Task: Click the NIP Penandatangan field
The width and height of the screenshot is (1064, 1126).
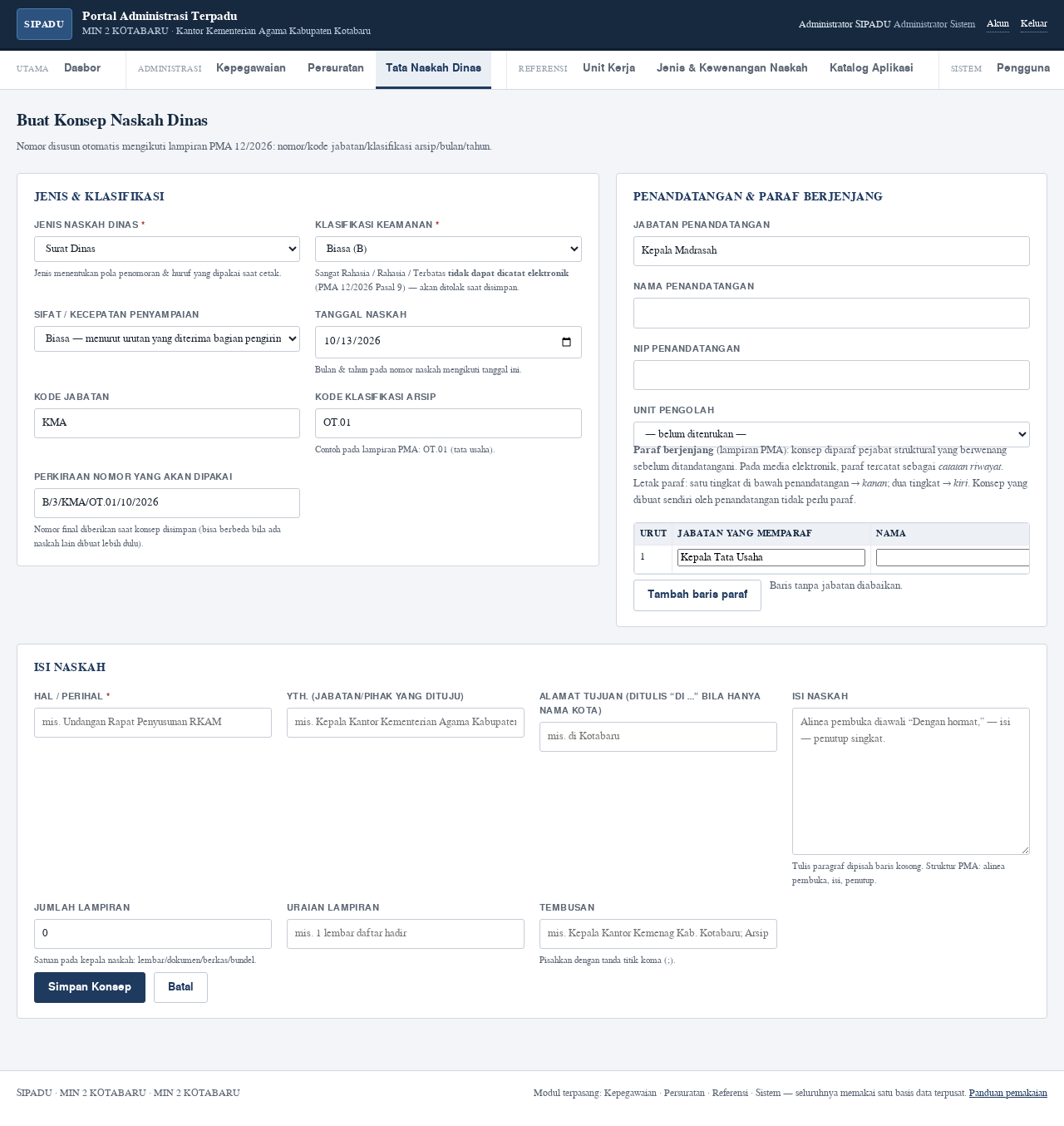Action: tap(831, 375)
